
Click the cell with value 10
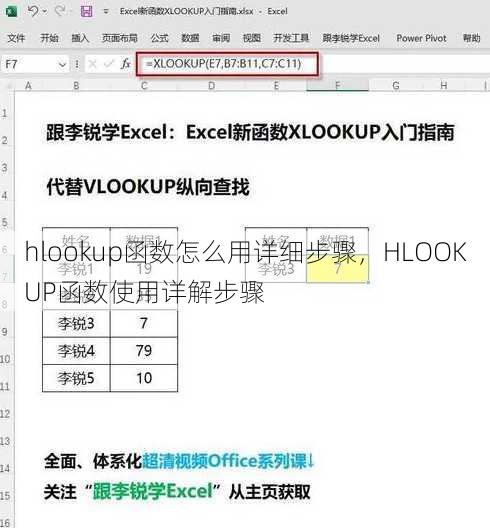coord(144,378)
